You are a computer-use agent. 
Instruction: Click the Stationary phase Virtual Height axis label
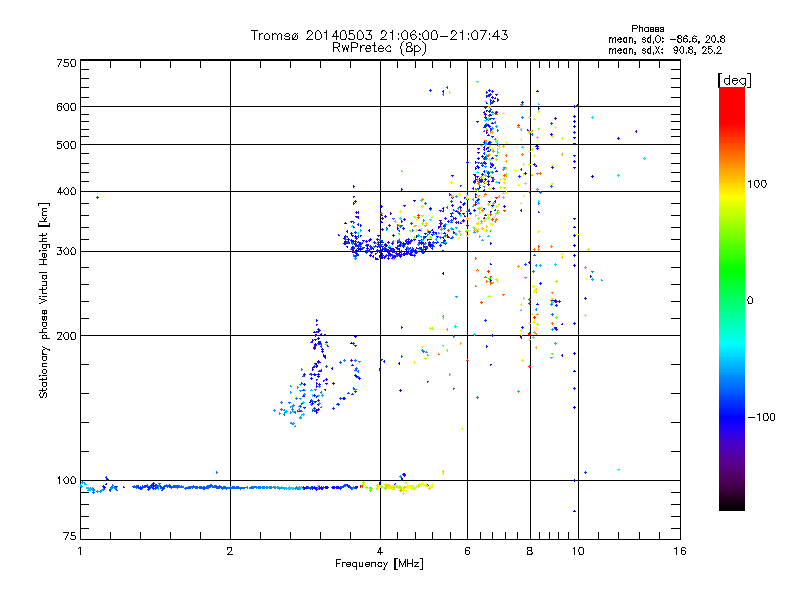coord(44,300)
